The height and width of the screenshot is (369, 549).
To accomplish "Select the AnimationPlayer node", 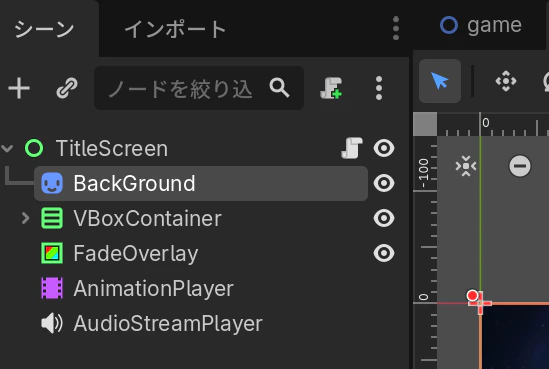I will point(153,288).
